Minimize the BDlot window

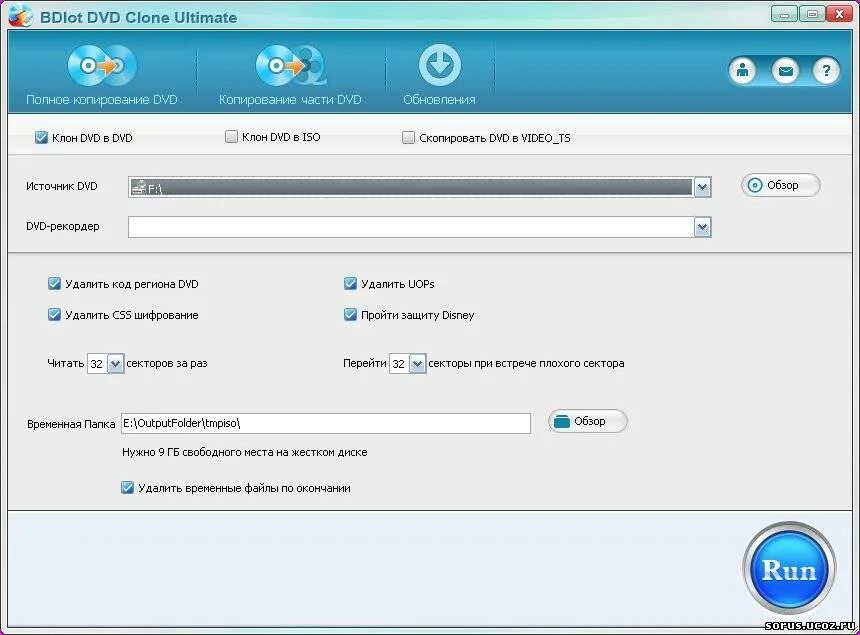(784, 14)
